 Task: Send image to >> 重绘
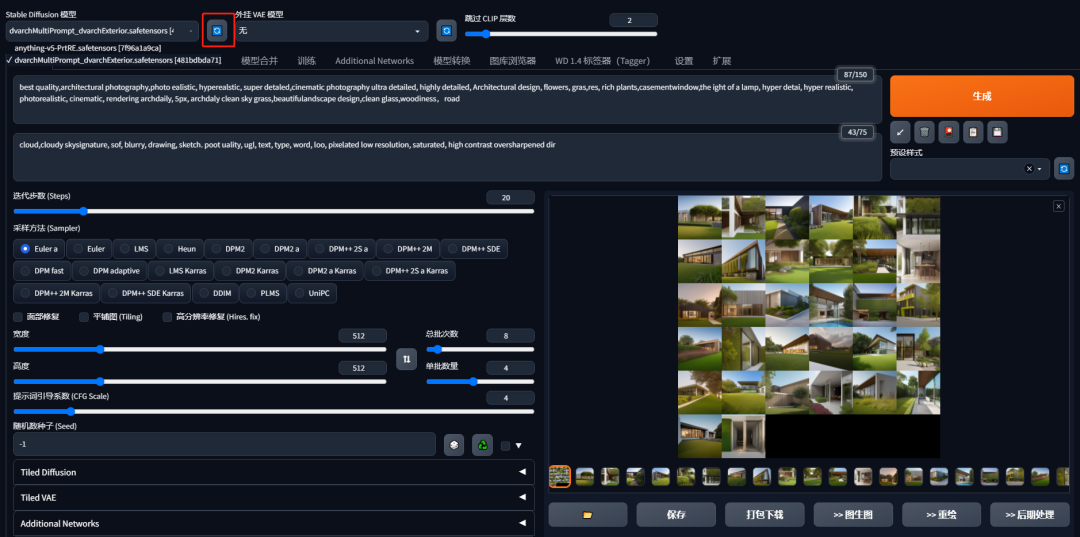click(x=942, y=514)
